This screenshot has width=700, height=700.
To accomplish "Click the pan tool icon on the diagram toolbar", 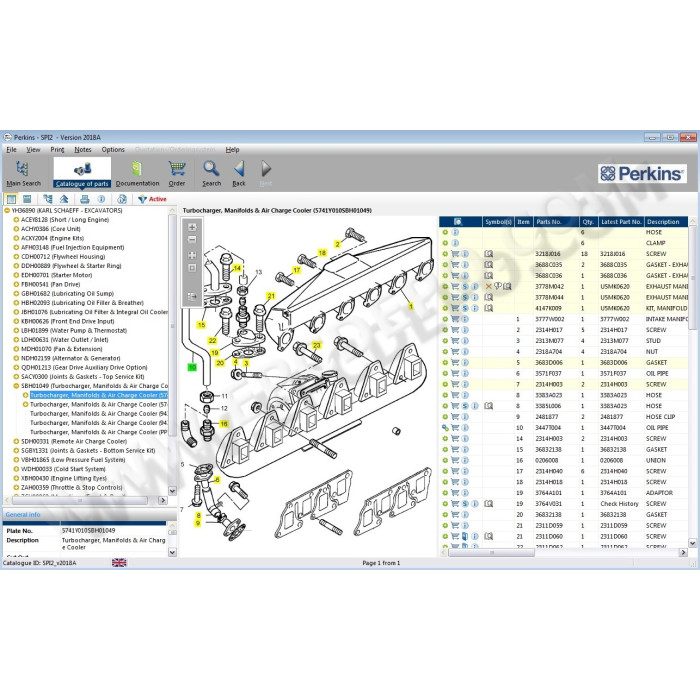I will coord(192,255).
